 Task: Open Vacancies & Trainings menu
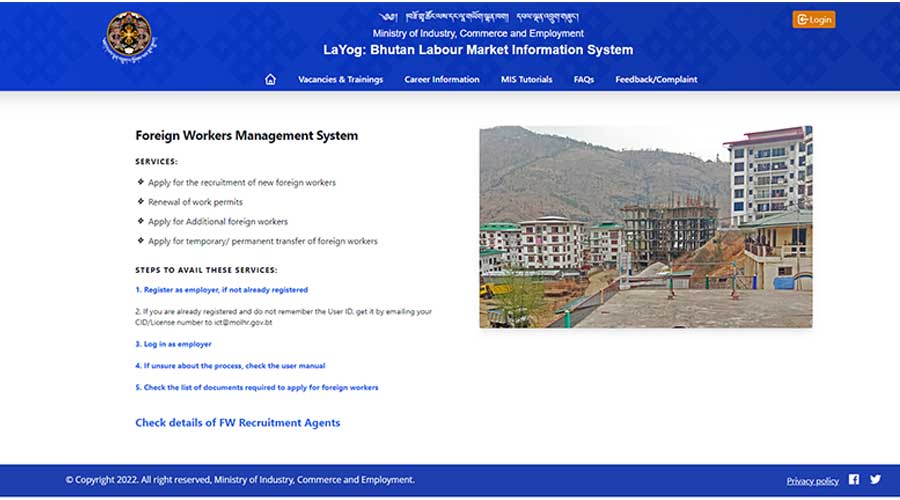pos(340,80)
